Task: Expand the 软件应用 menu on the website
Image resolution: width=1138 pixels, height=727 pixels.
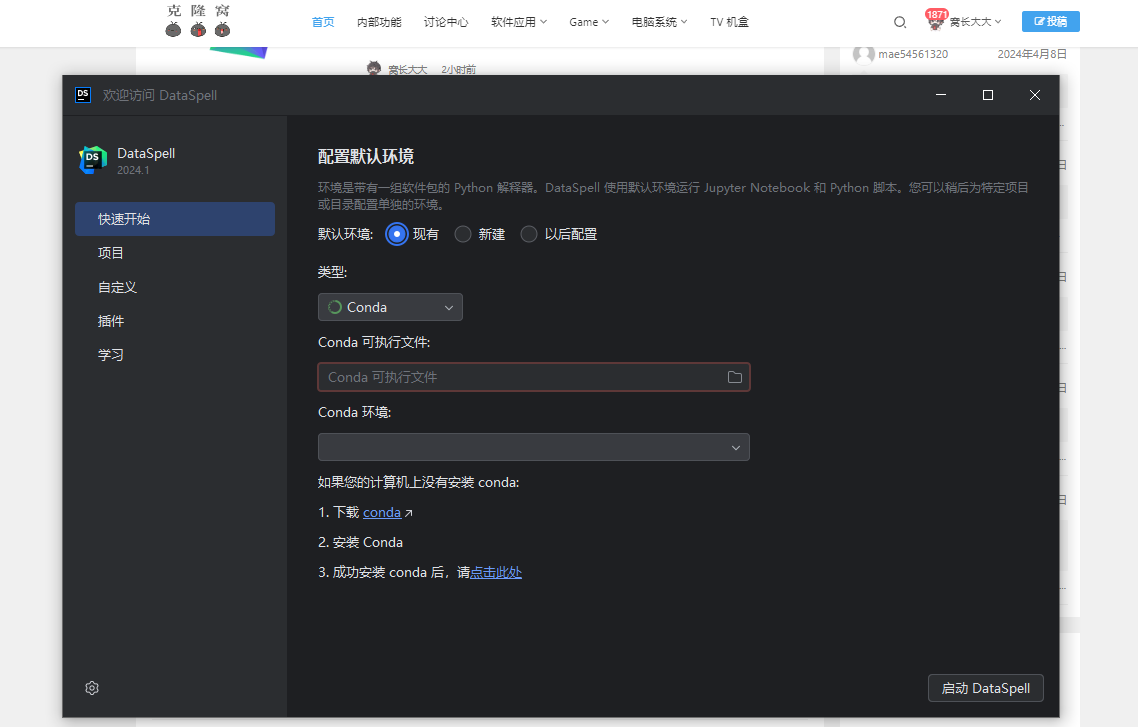Action: pyautogui.click(x=518, y=22)
